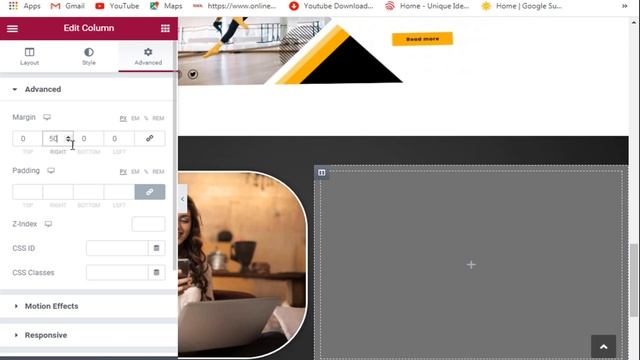Open the YouTube bookmark
640x360 pixels.
(x=117, y=6)
